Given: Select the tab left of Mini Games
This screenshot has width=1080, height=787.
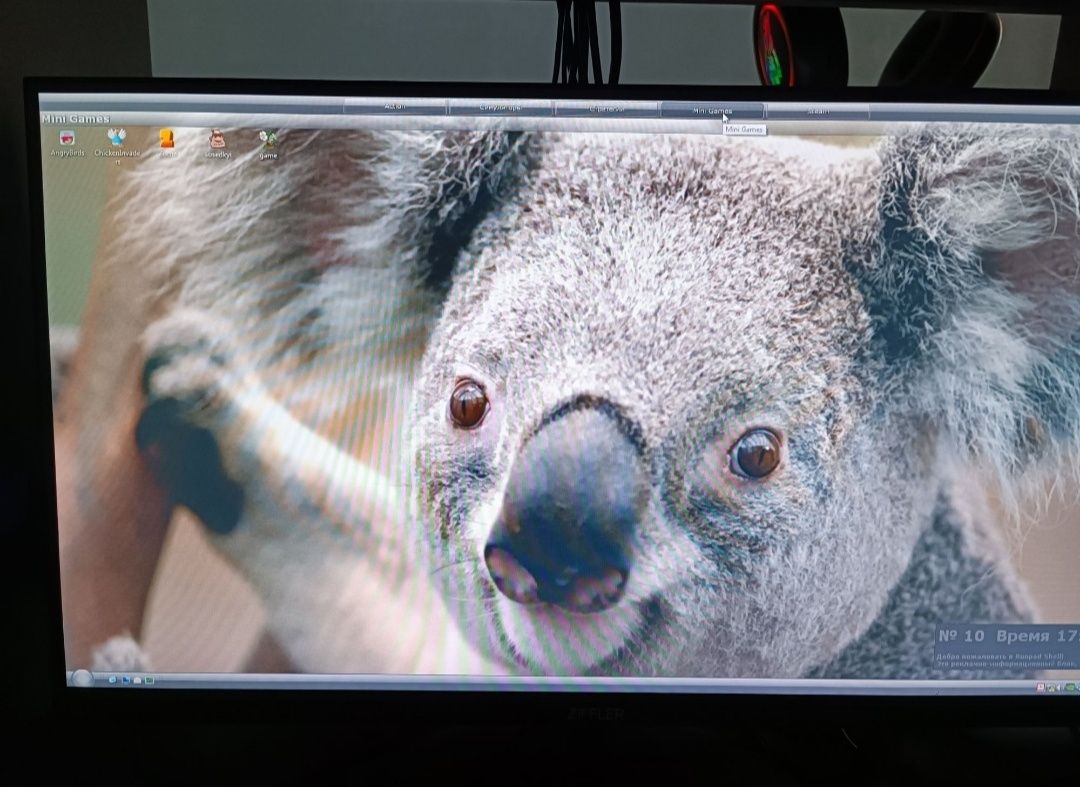Looking at the screenshot, I should point(607,109).
